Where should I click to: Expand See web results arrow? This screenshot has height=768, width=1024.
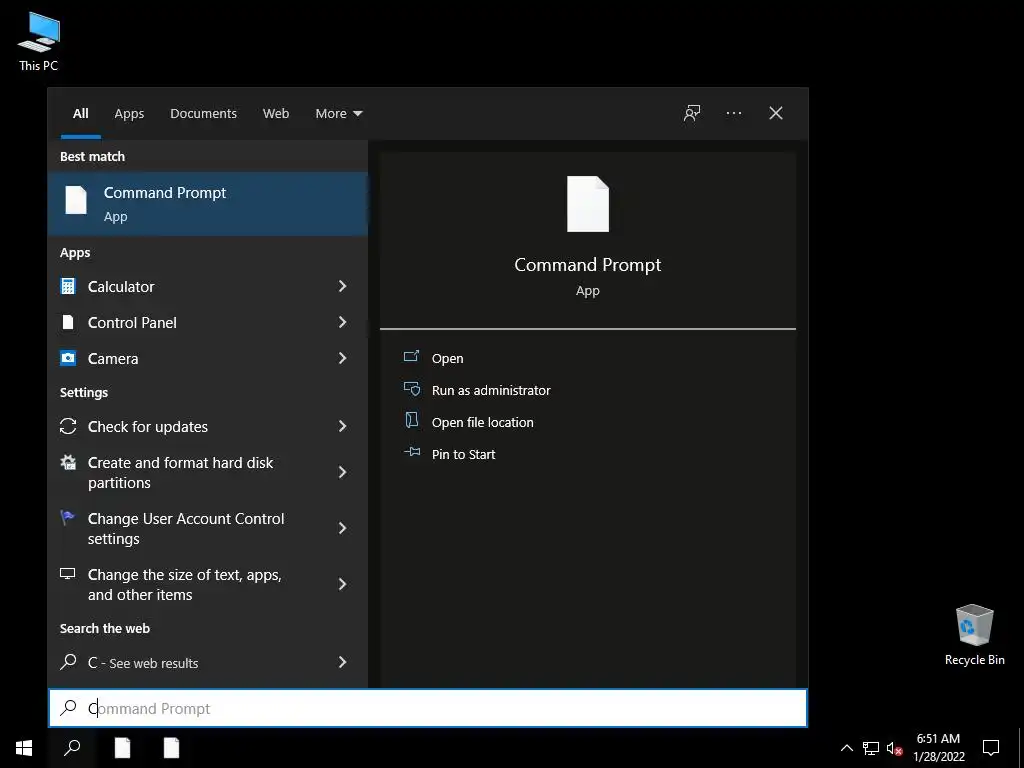(x=342, y=662)
